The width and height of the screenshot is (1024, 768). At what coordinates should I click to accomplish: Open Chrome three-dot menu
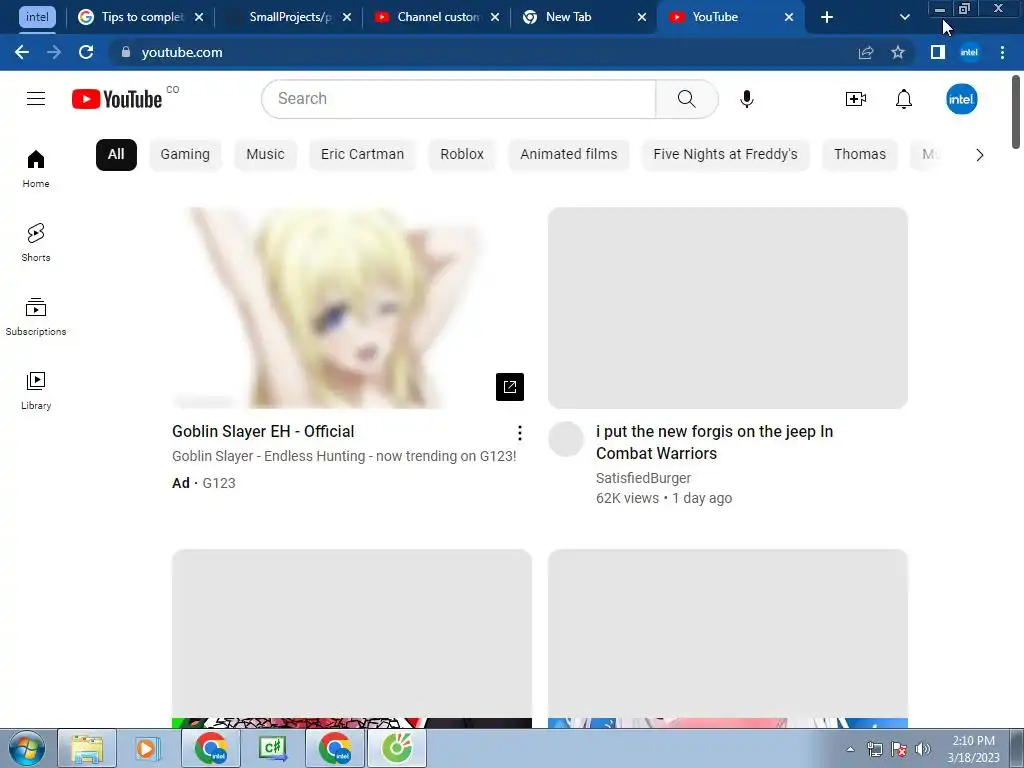click(1002, 52)
